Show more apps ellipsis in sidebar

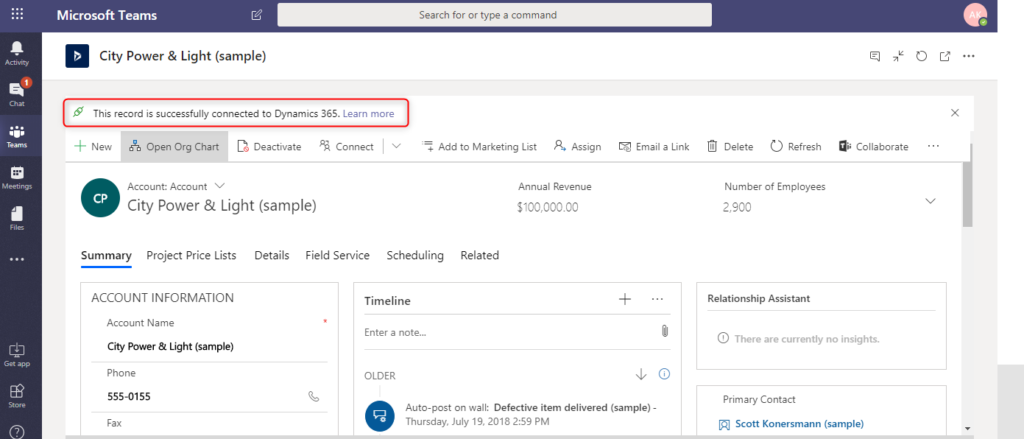pyautogui.click(x=17, y=259)
